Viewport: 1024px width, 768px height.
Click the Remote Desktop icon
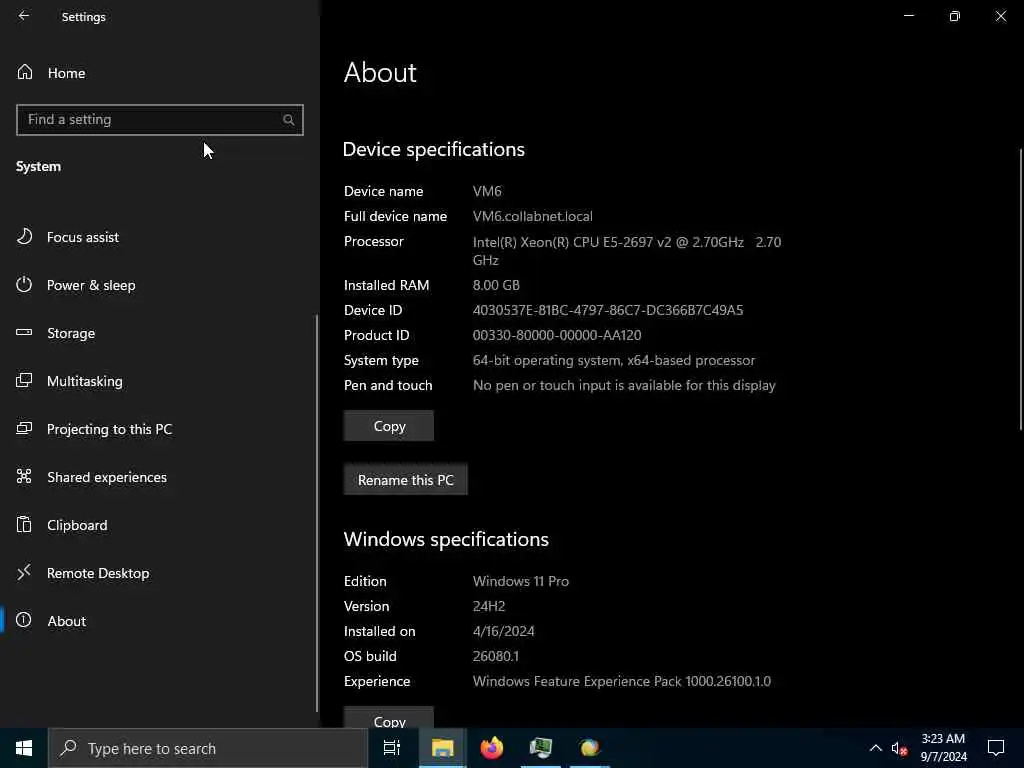pos(24,572)
